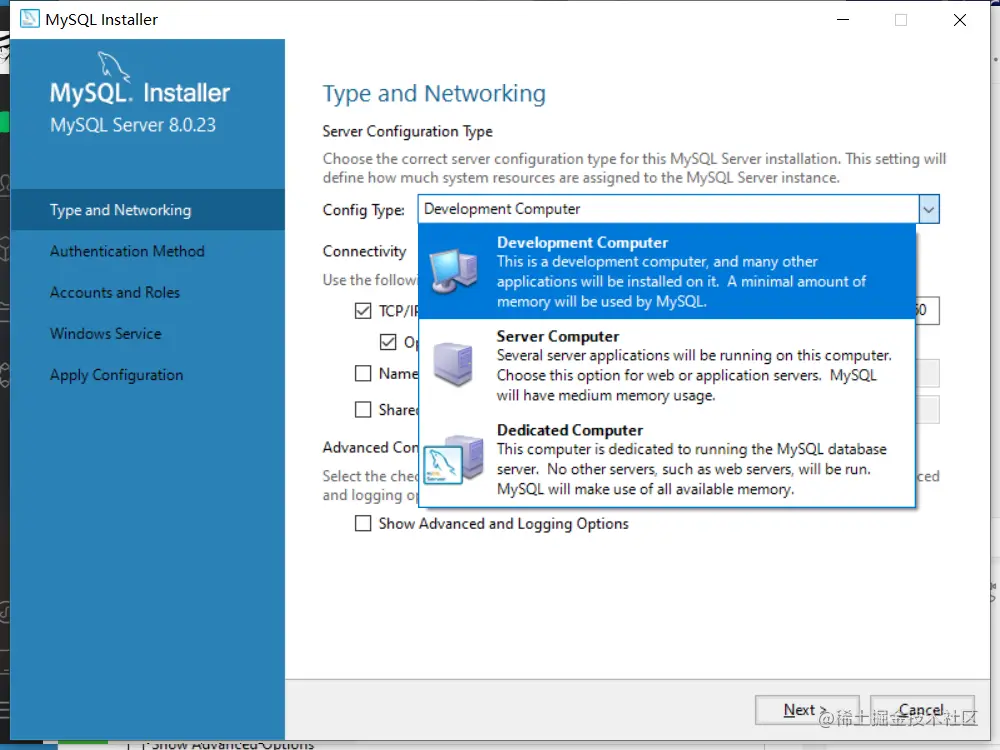Click the MySQL dolphin logo in sidebar
This screenshot has width=1000, height=750.
114,67
